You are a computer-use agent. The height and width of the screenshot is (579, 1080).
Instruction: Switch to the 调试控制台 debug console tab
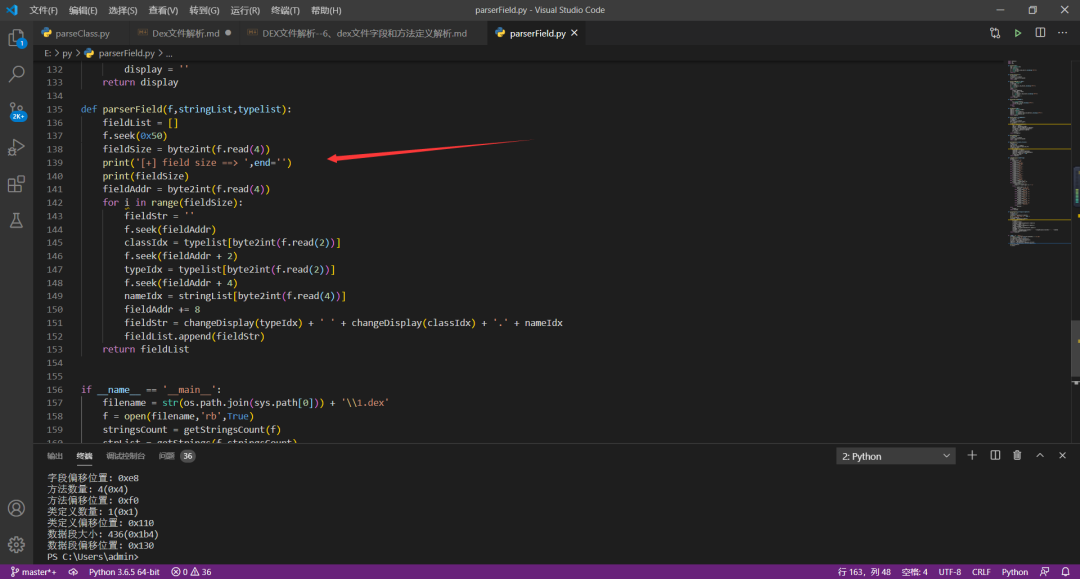[x=125, y=456]
